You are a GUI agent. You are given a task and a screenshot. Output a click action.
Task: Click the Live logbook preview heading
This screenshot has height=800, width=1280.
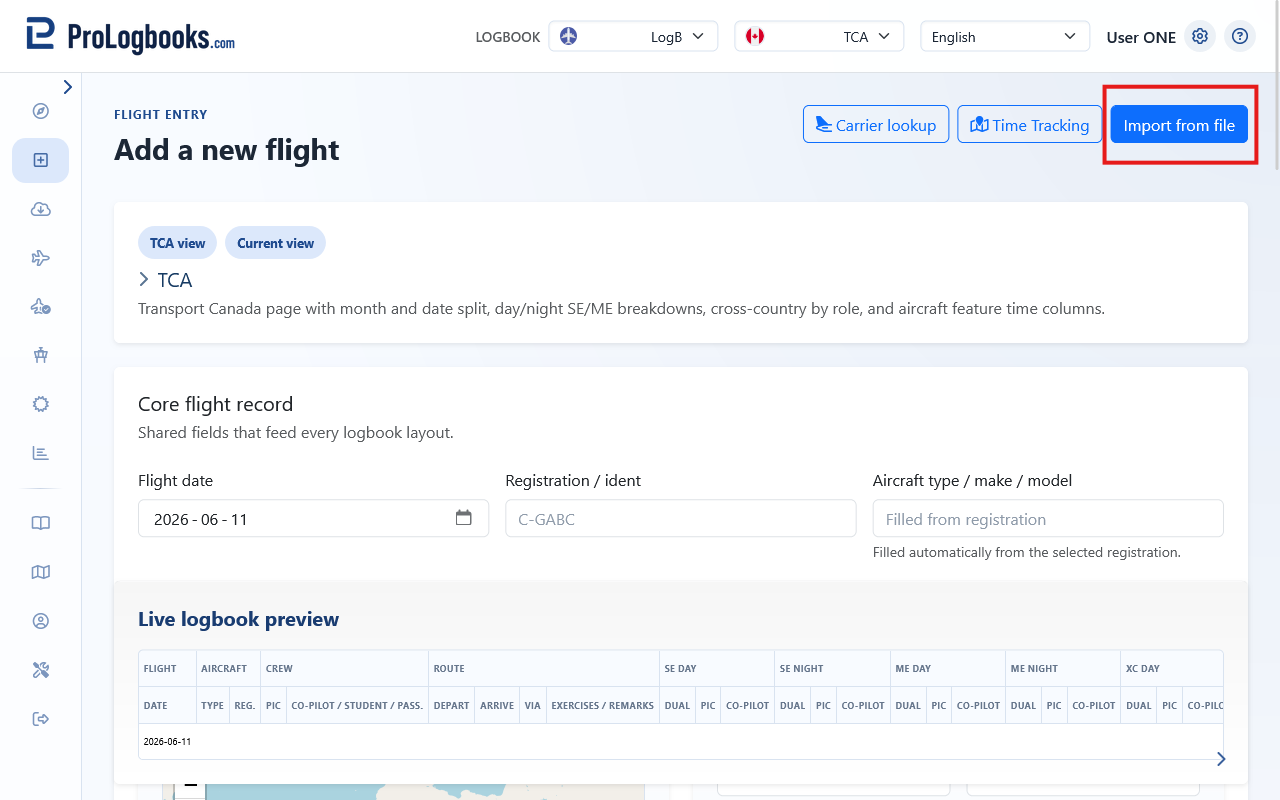point(238,619)
